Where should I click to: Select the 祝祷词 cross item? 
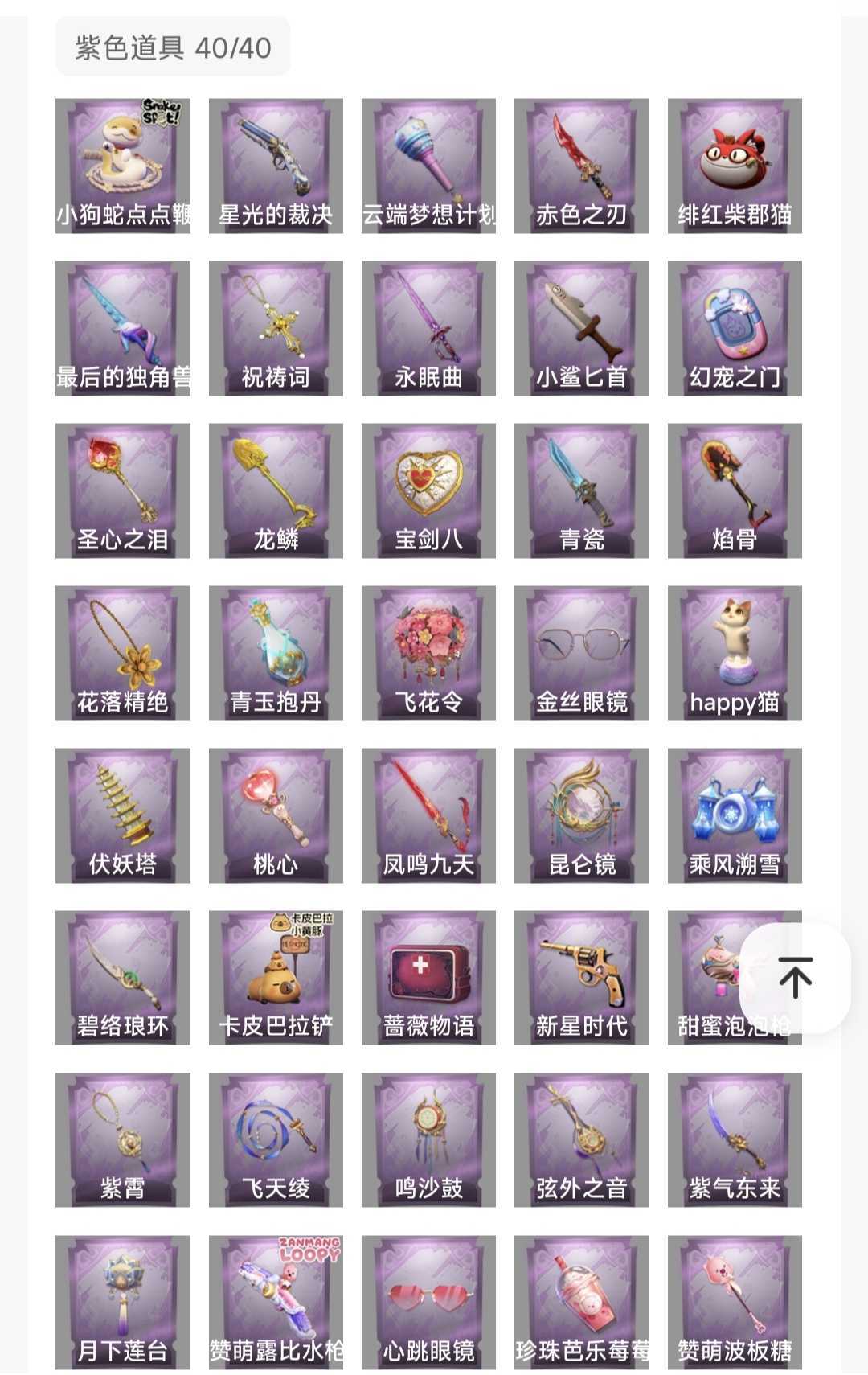tap(276, 328)
